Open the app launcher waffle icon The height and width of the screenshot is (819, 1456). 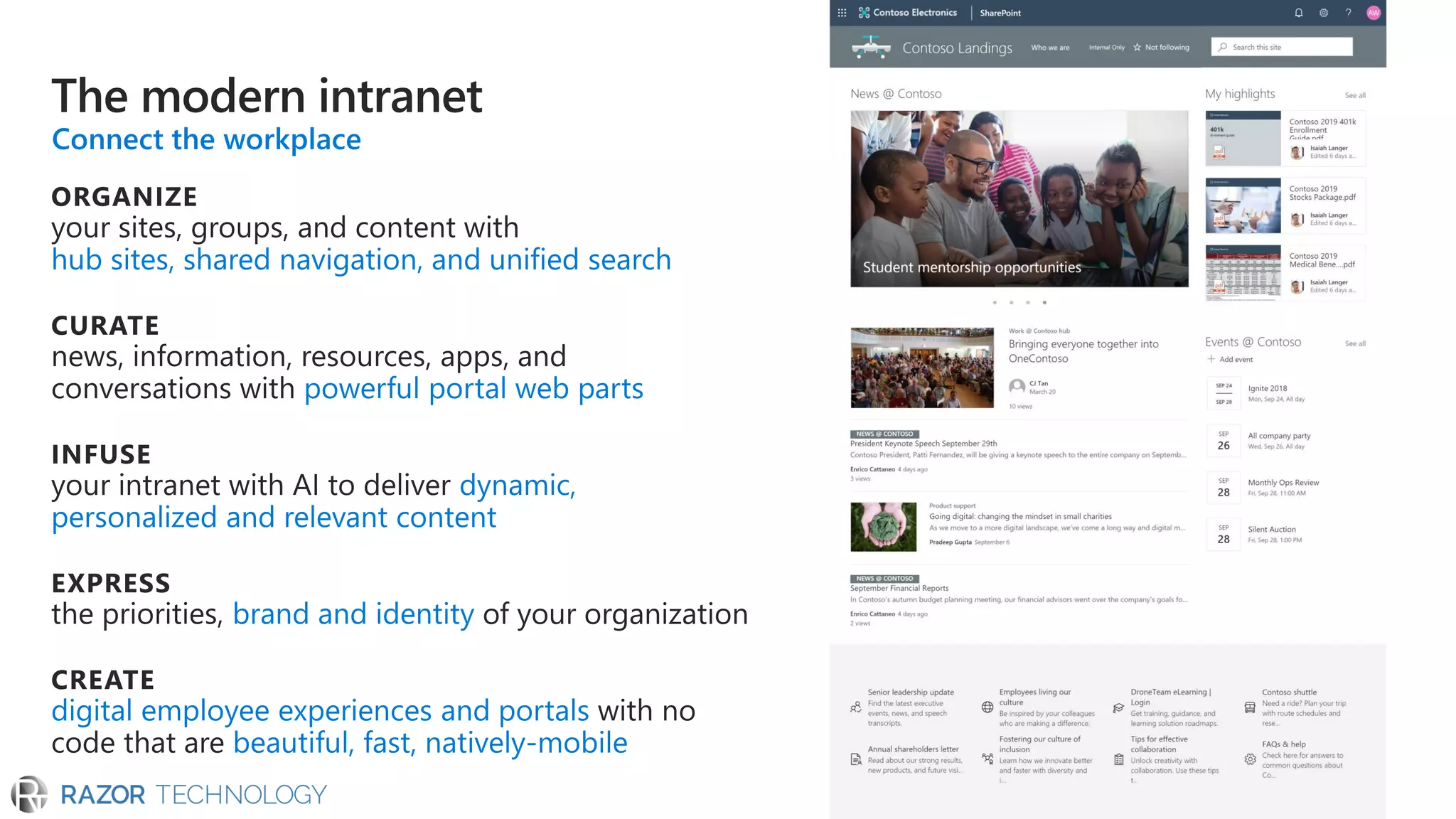click(x=842, y=13)
